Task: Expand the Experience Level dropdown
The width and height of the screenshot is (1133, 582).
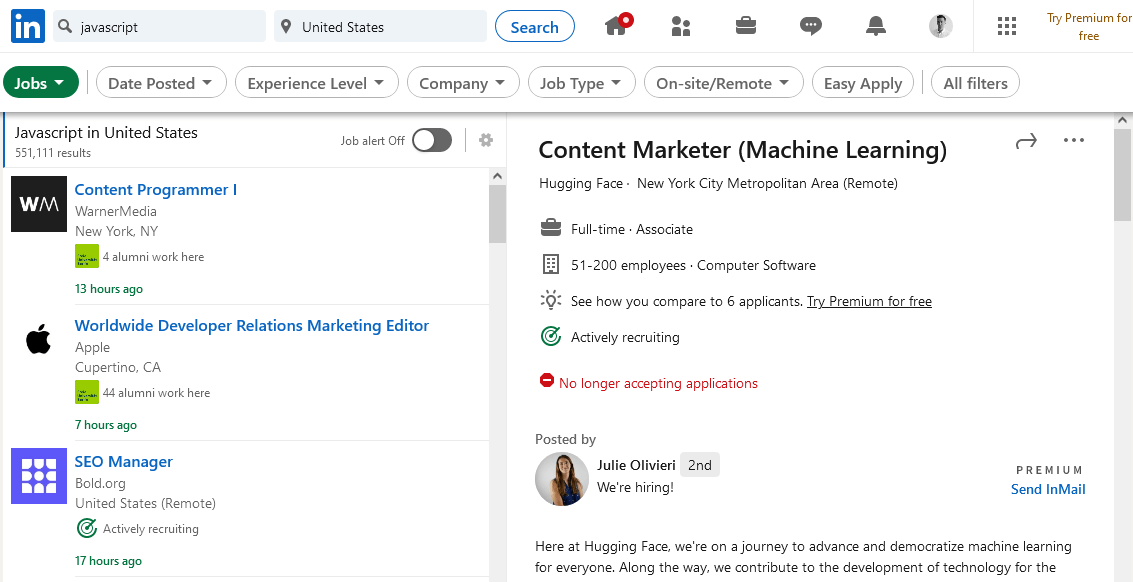Action: (317, 83)
